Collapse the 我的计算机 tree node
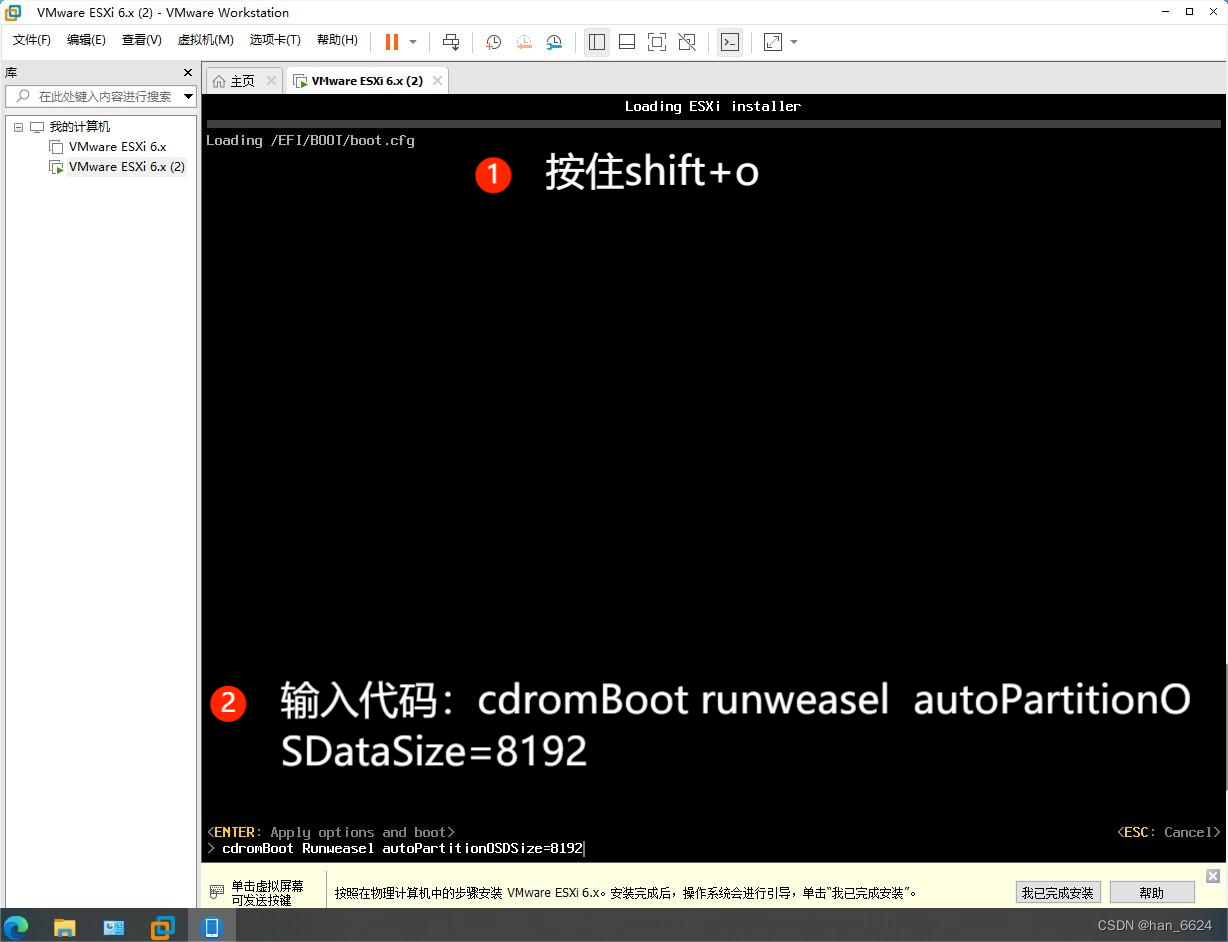 tap(18, 127)
